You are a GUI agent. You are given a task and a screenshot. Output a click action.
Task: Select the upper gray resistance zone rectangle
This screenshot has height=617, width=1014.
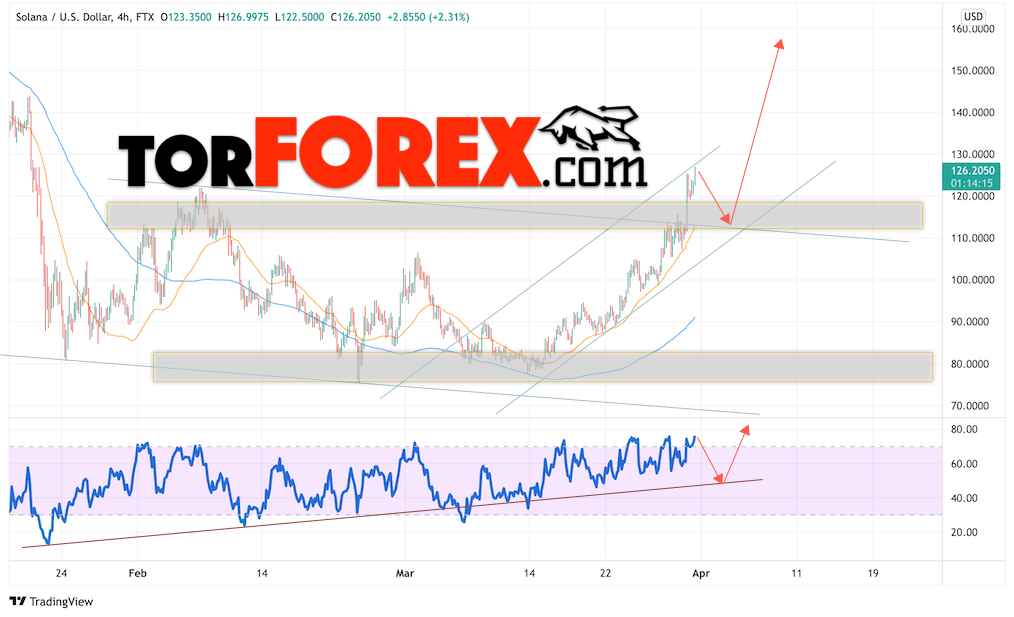[x=515, y=215]
